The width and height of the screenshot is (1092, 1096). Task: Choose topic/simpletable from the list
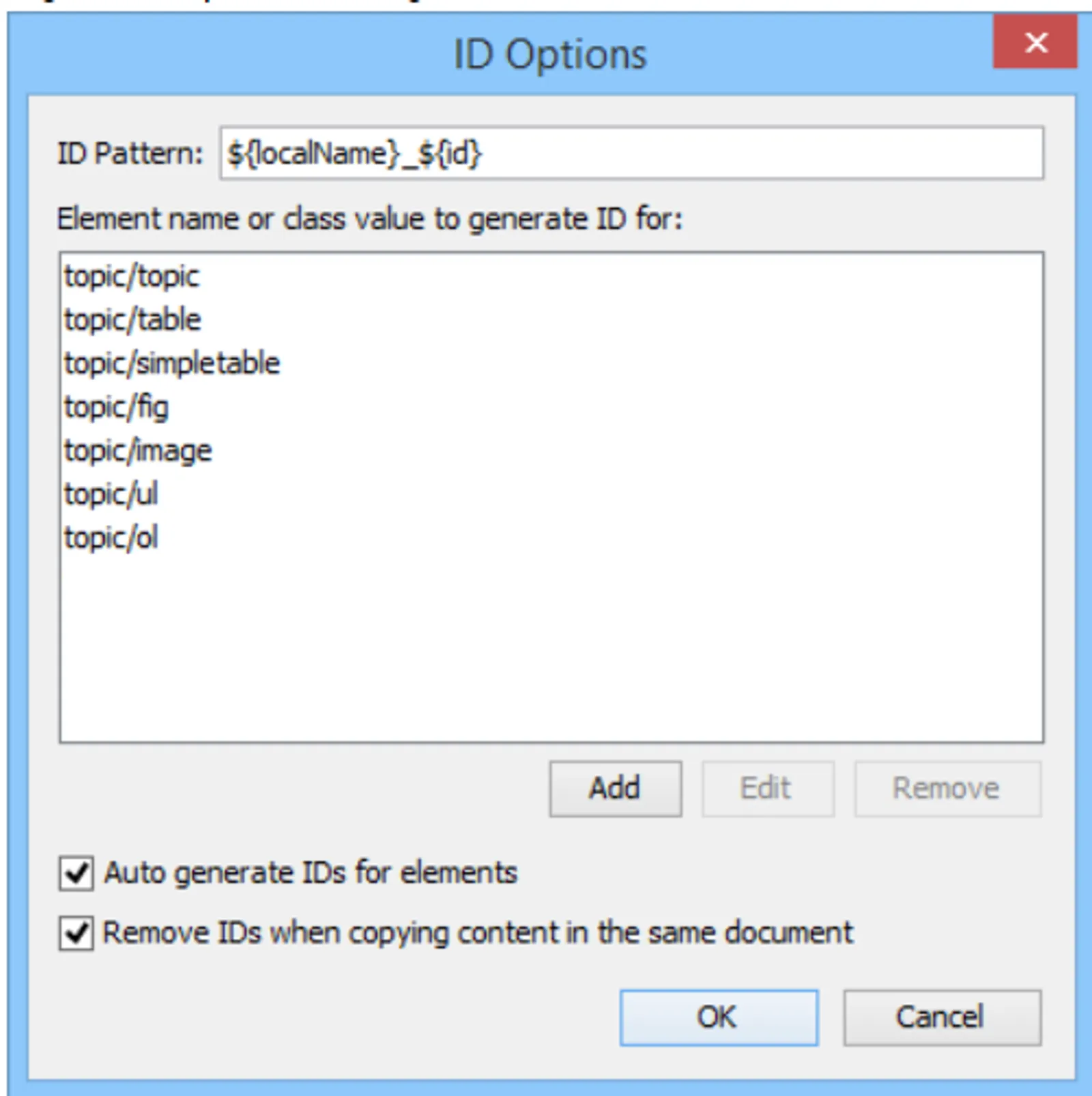[x=172, y=363]
